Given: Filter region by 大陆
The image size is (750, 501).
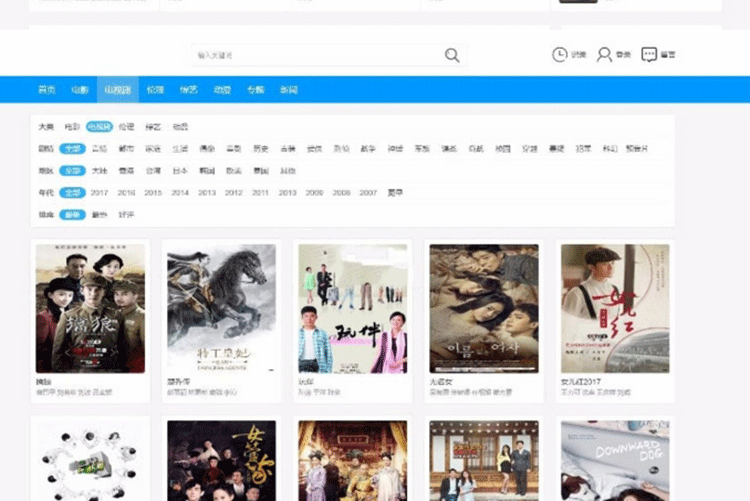Looking at the screenshot, I should [99, 171].
